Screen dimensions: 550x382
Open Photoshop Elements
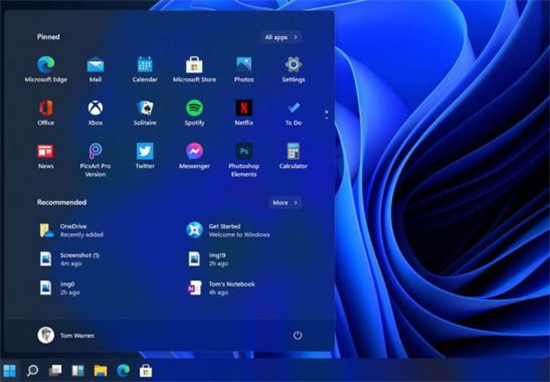(x=244, y=160)
